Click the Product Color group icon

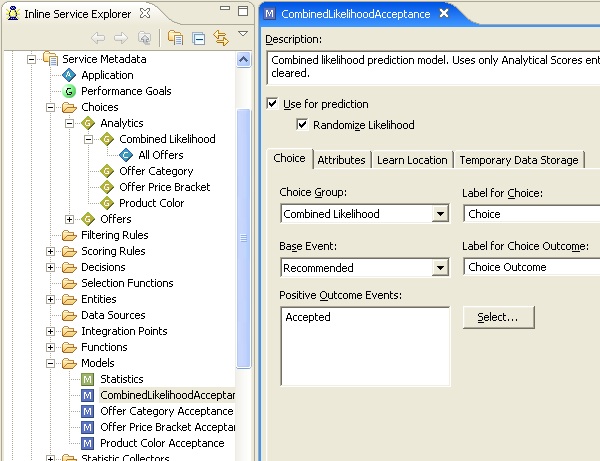pos(107,203)
